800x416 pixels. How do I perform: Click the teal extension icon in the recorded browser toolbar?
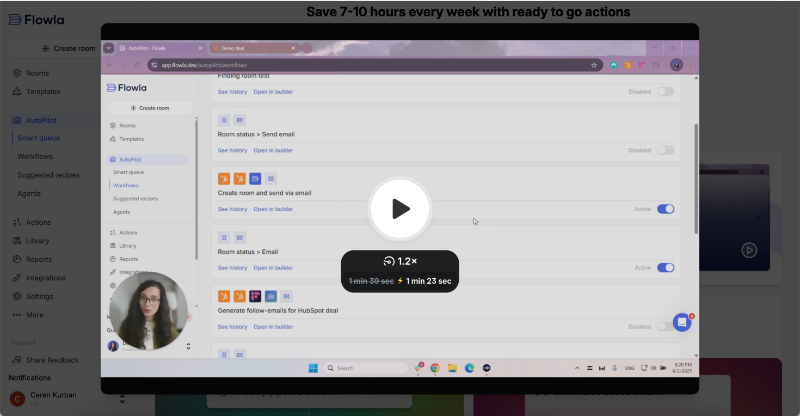pos(614,65)
